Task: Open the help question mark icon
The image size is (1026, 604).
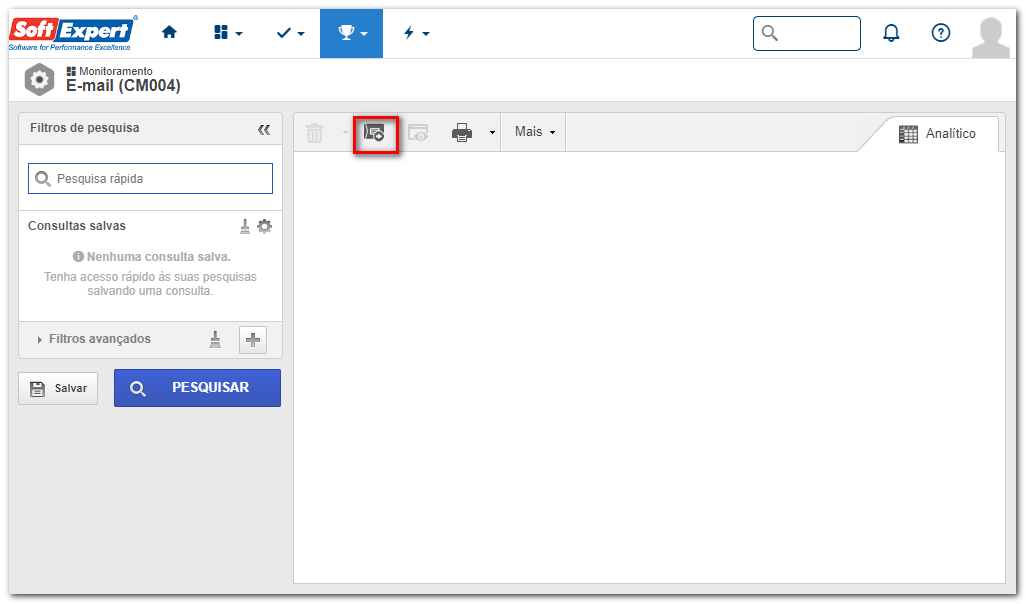Action: [941, 33]
